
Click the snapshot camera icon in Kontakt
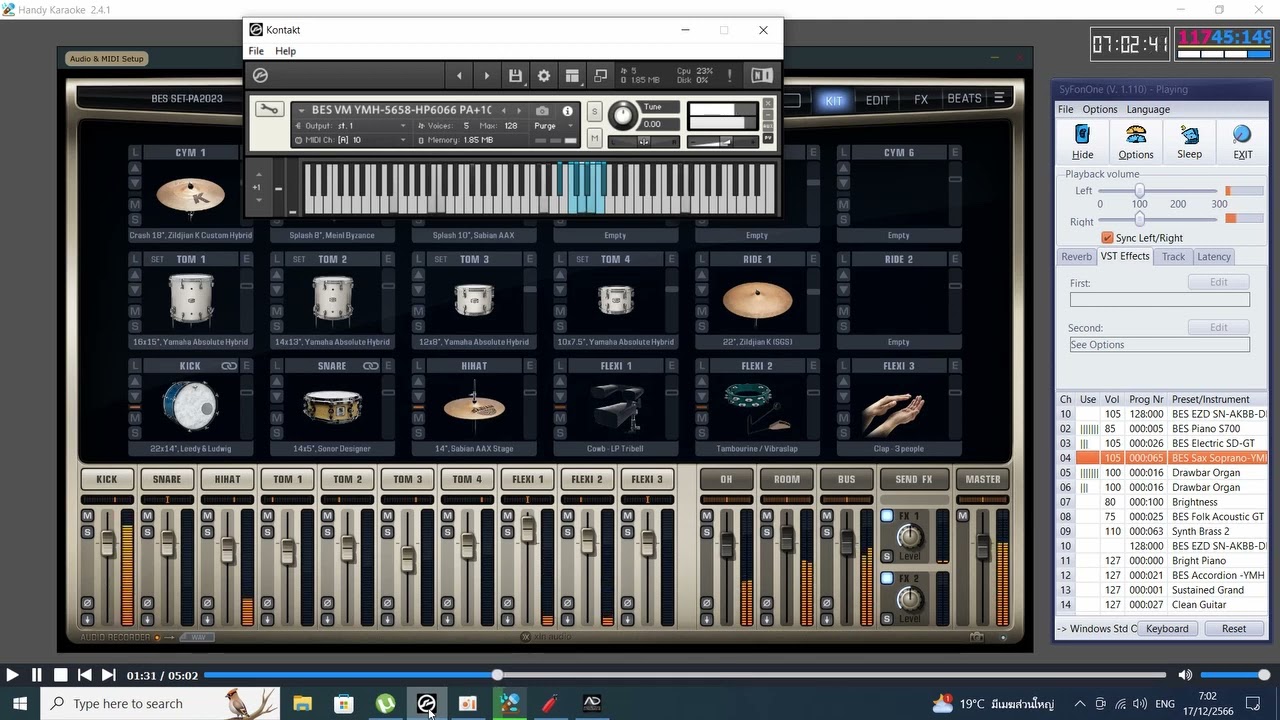click(x=542, y=111)
